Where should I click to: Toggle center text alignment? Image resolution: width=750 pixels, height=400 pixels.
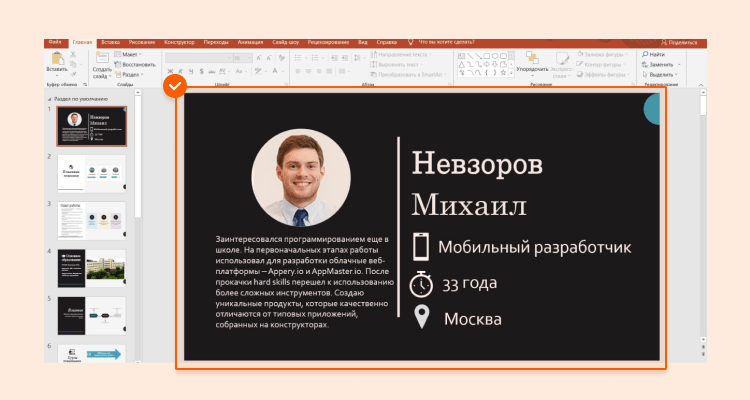click(x=309, y=71)
